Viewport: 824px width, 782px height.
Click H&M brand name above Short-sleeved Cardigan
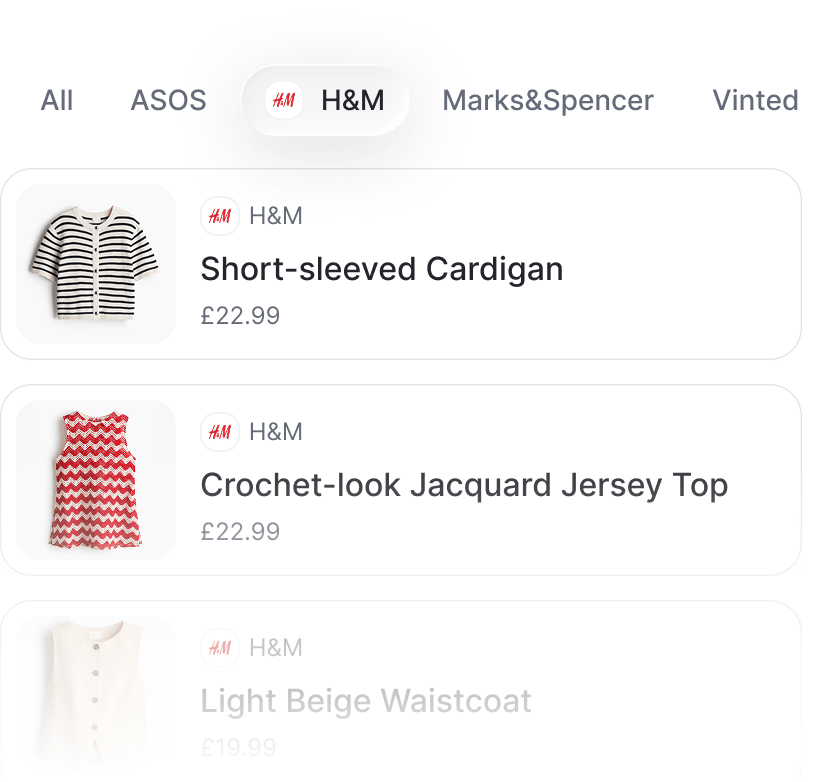pos(276,216)
